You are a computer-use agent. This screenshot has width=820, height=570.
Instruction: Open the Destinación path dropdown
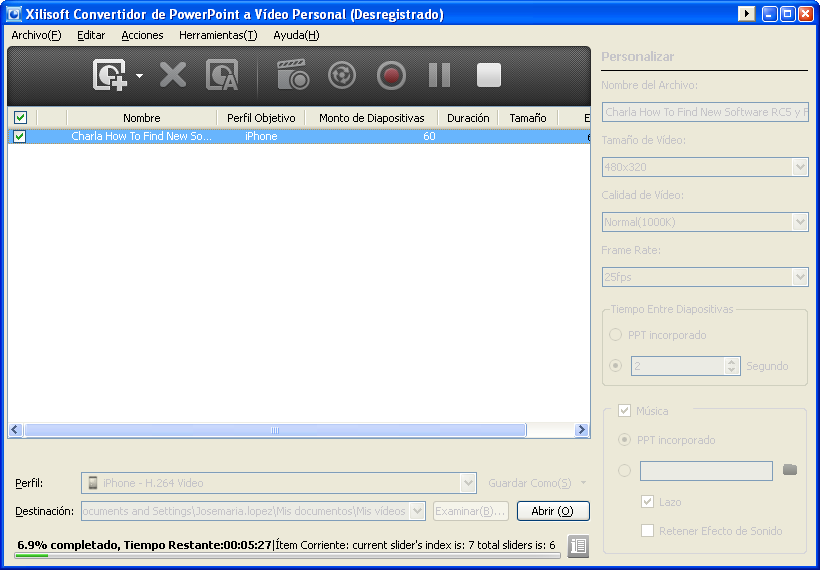(x=417, y=511)
